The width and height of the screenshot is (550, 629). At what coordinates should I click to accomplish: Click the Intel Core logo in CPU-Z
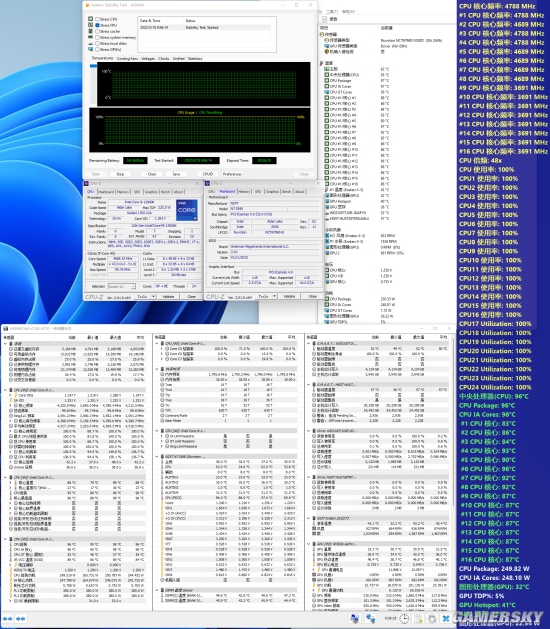[x=187, y=210]
